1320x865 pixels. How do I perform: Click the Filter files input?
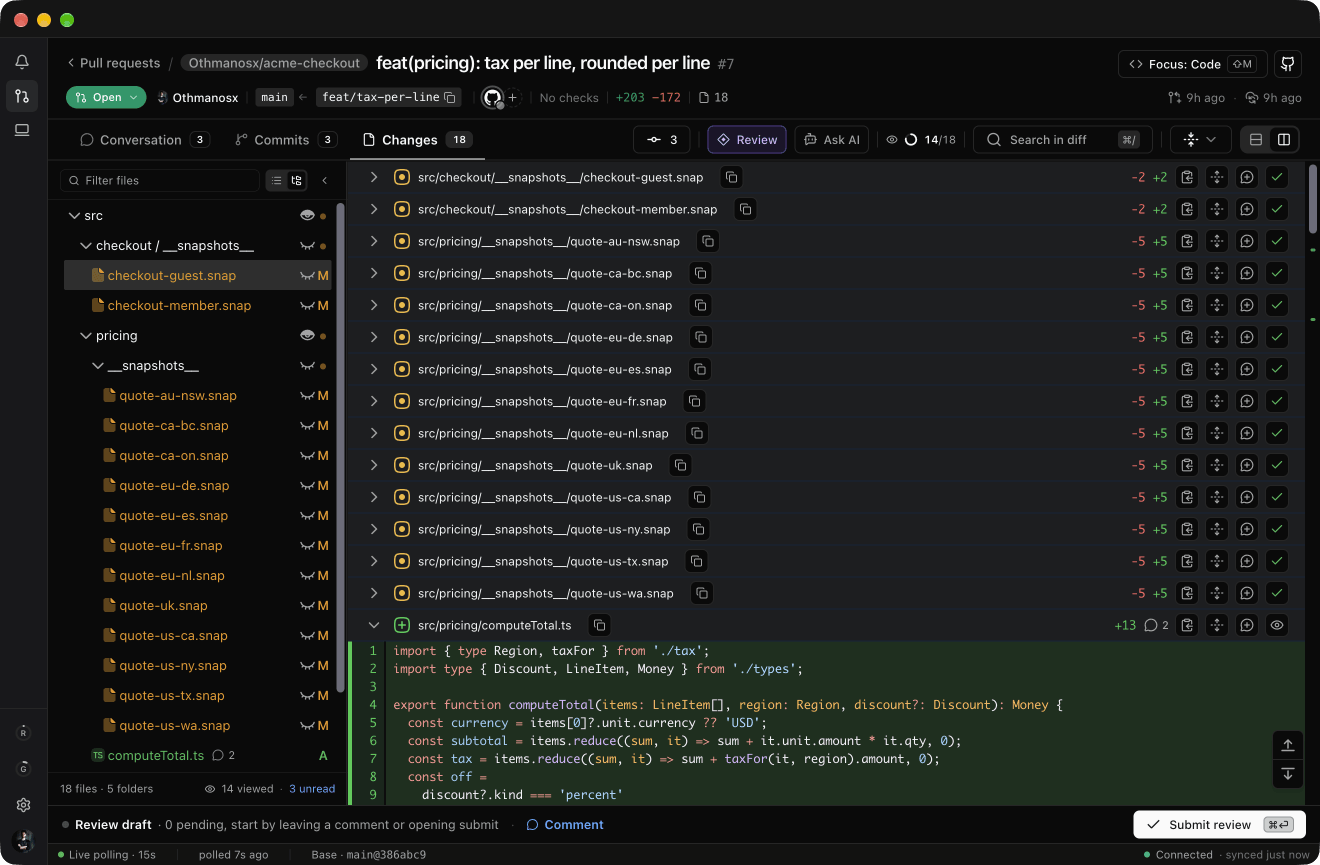[x=160, y=181]
